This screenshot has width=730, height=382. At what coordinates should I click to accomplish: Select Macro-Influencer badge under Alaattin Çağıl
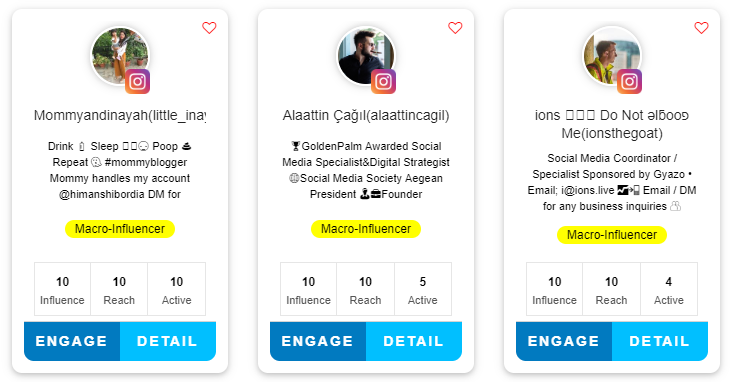366,229
